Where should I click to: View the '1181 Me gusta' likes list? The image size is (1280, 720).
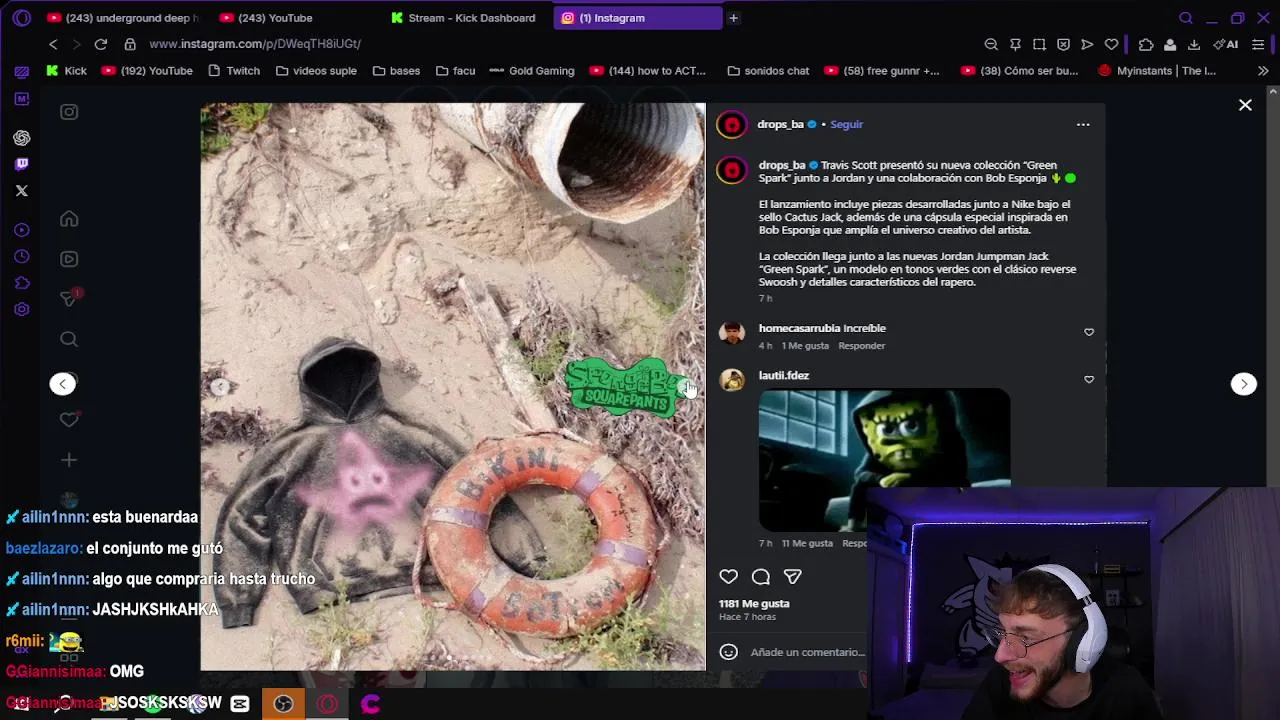point(754,604)
